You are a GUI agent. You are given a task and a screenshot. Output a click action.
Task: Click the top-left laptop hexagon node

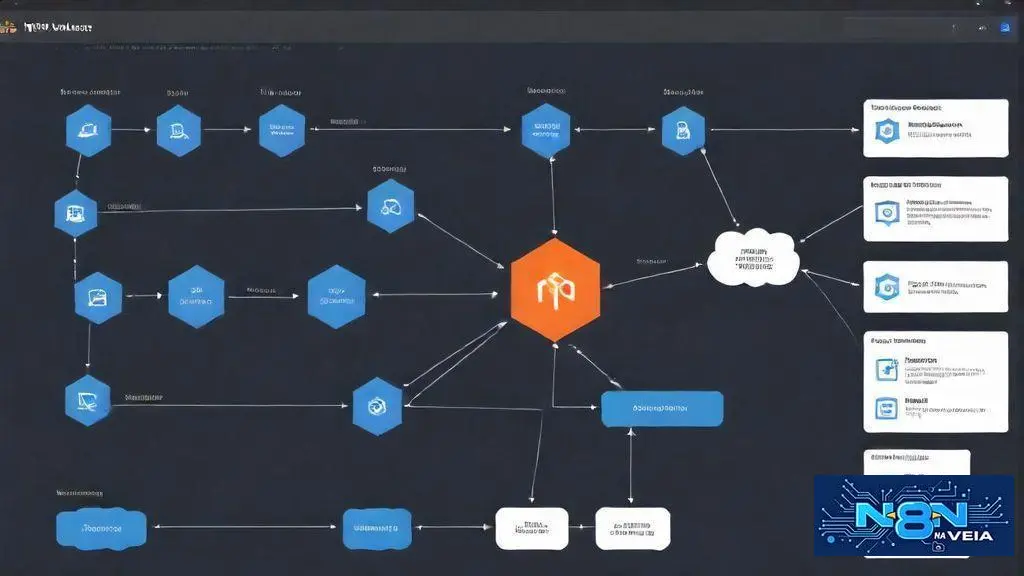tap(87, 130)
